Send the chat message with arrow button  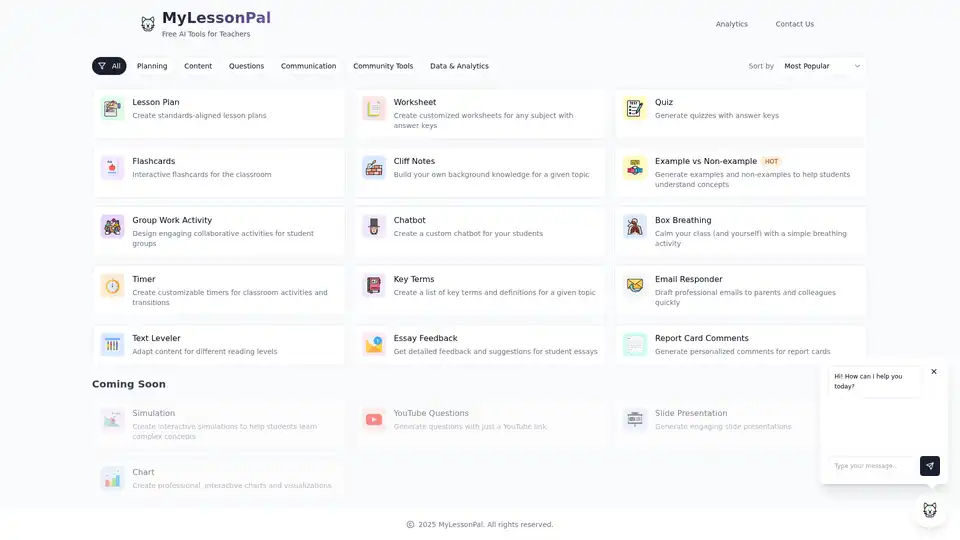tap(929, 466)
